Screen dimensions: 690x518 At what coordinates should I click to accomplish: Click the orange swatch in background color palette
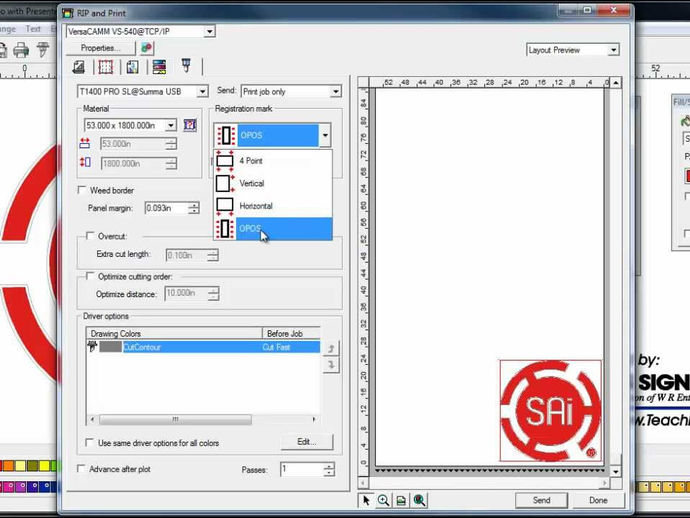coord(8,465)
